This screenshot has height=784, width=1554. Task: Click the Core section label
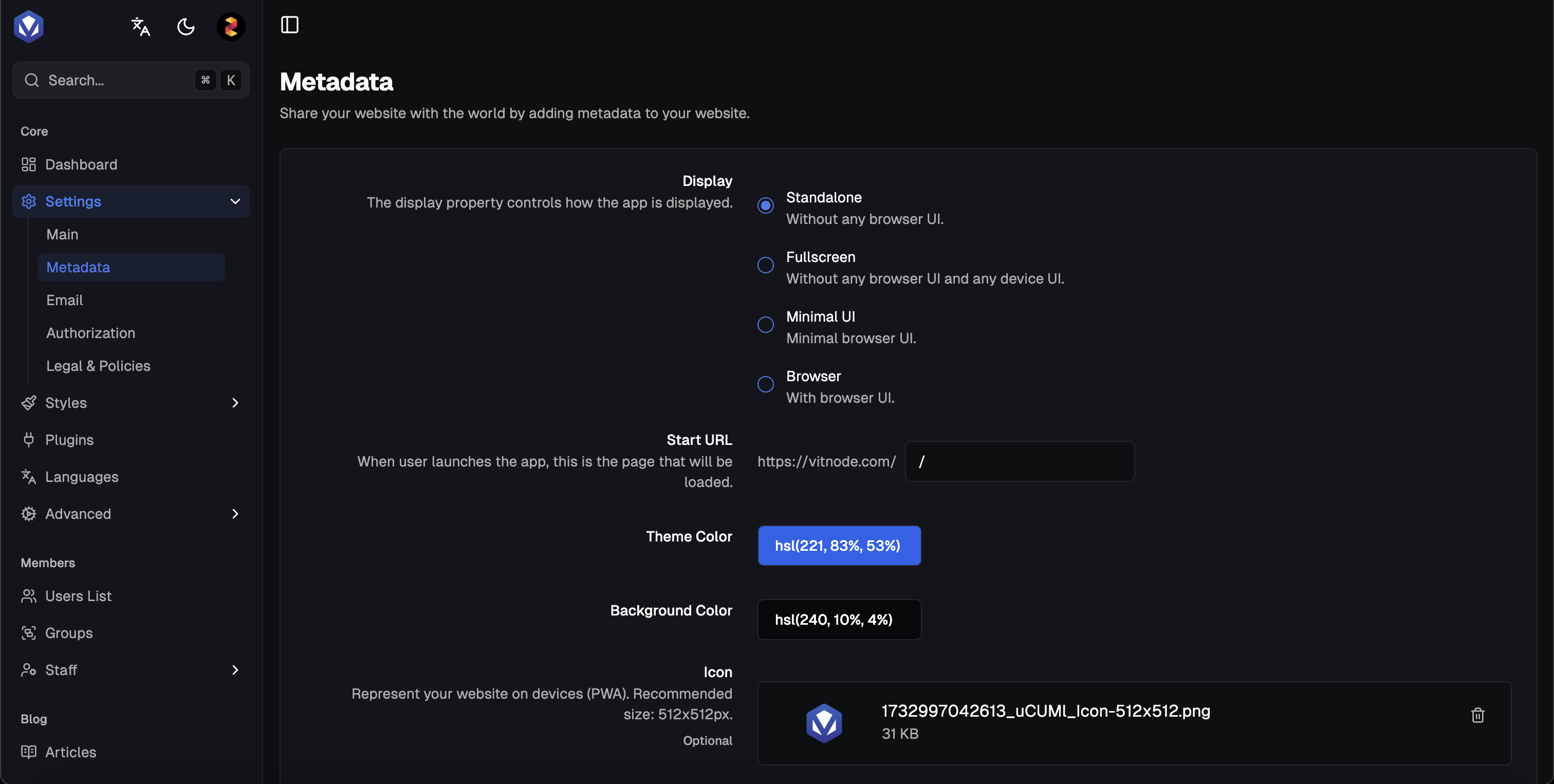click(34, 132)
